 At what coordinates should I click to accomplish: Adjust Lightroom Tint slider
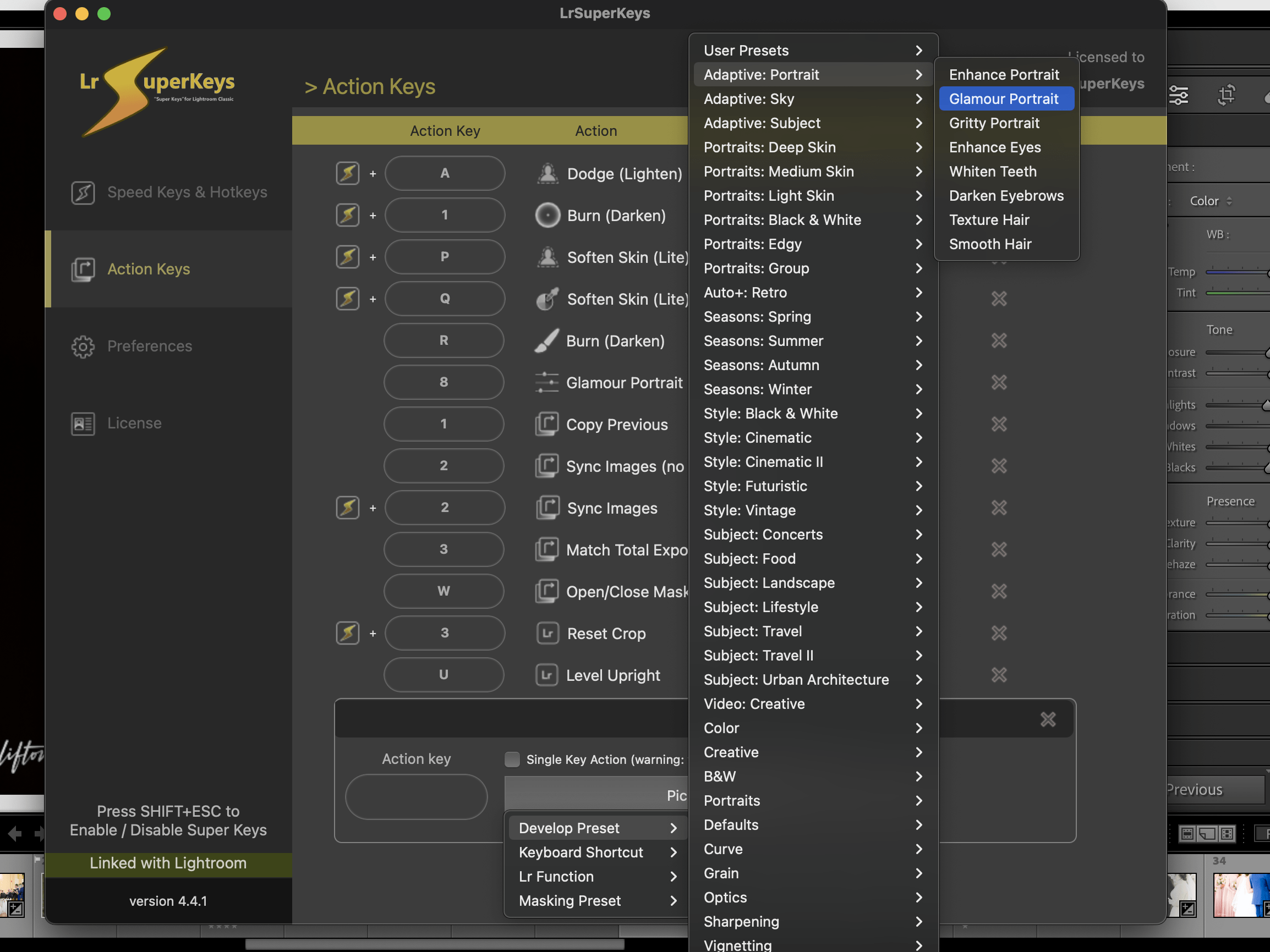(1238, 293)
